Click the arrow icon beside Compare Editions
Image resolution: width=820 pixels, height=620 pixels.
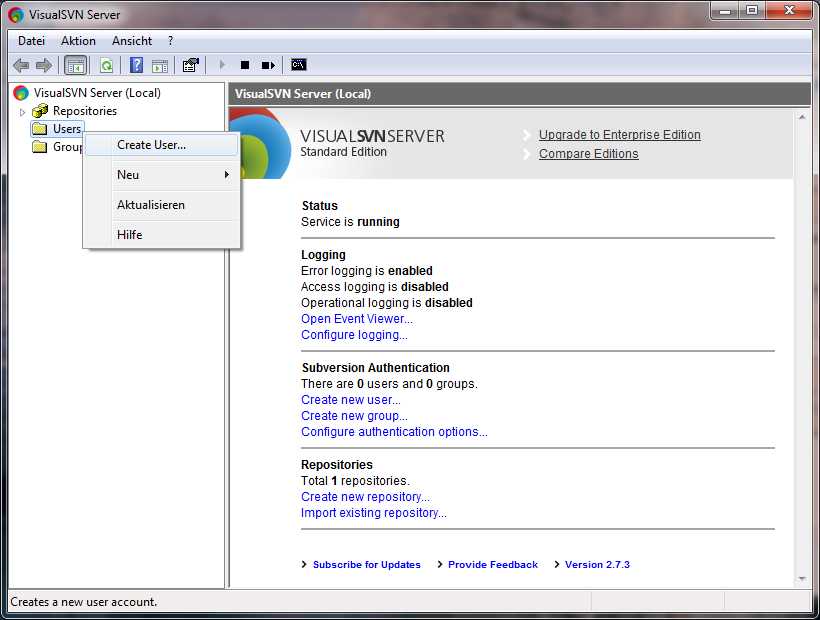527,154
